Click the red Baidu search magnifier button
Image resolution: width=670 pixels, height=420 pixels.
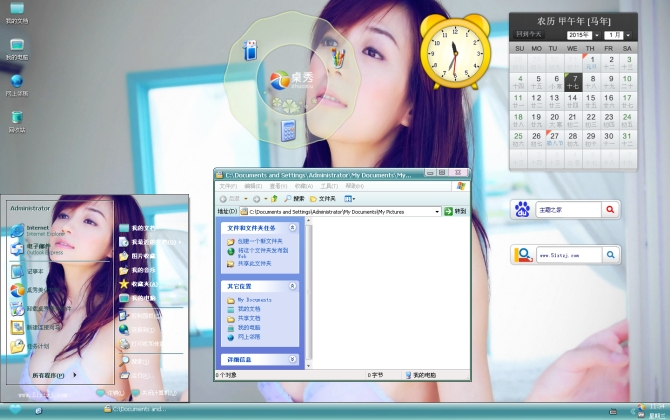click(610, 209)
